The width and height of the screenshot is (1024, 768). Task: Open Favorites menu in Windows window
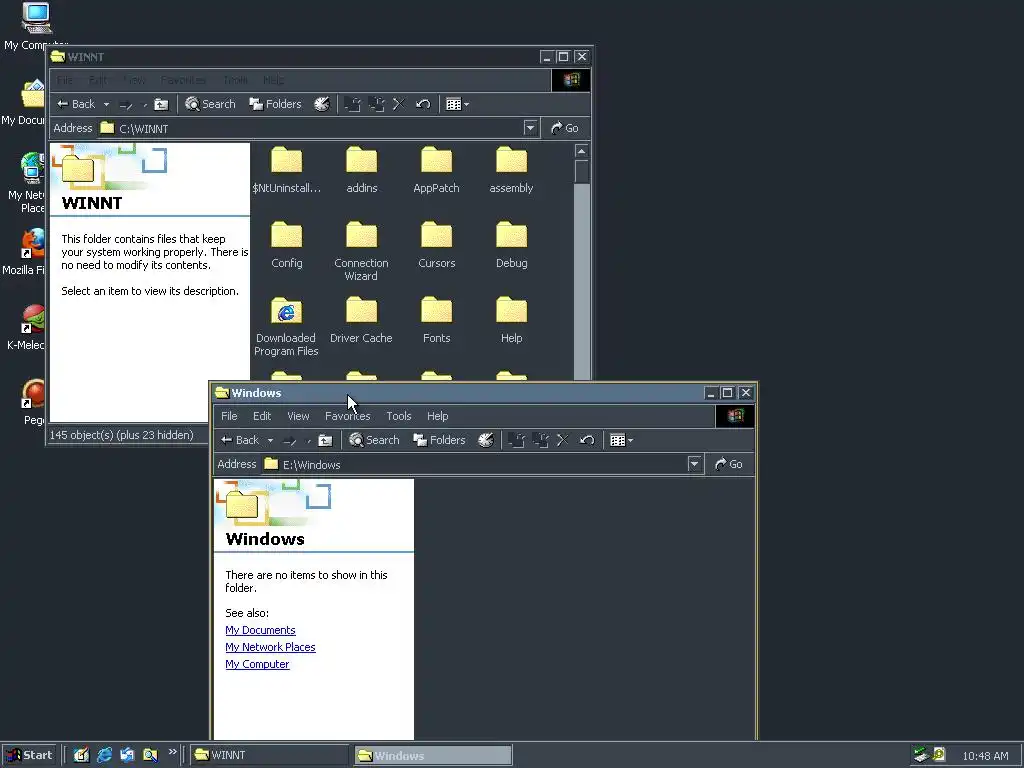(347, 416)
